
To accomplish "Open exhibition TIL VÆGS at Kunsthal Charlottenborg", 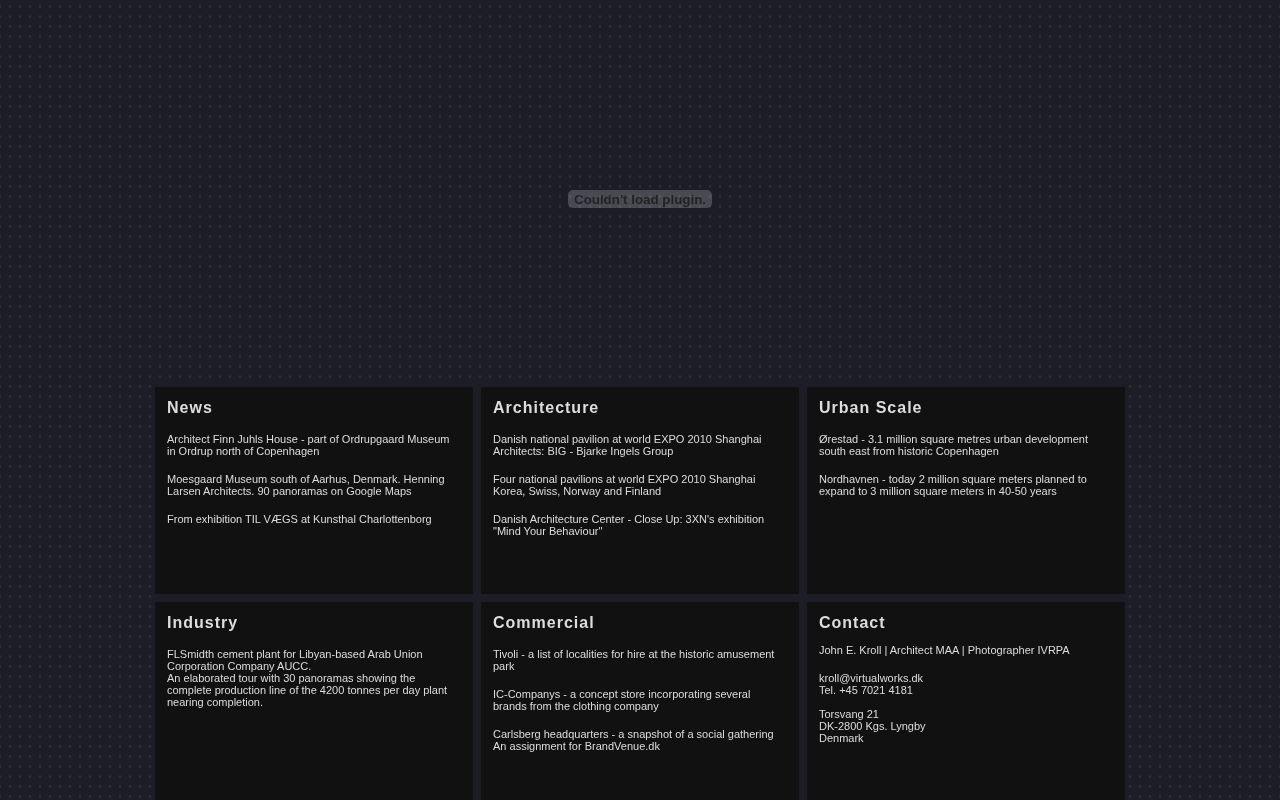I will 299,519.
